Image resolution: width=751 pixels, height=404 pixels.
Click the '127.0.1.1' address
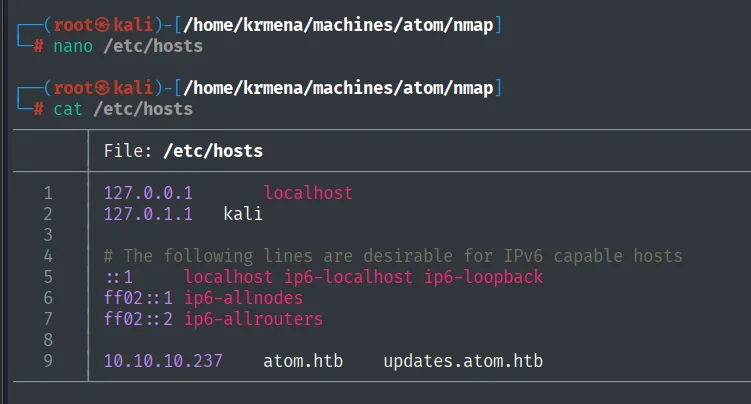[148, 214]
